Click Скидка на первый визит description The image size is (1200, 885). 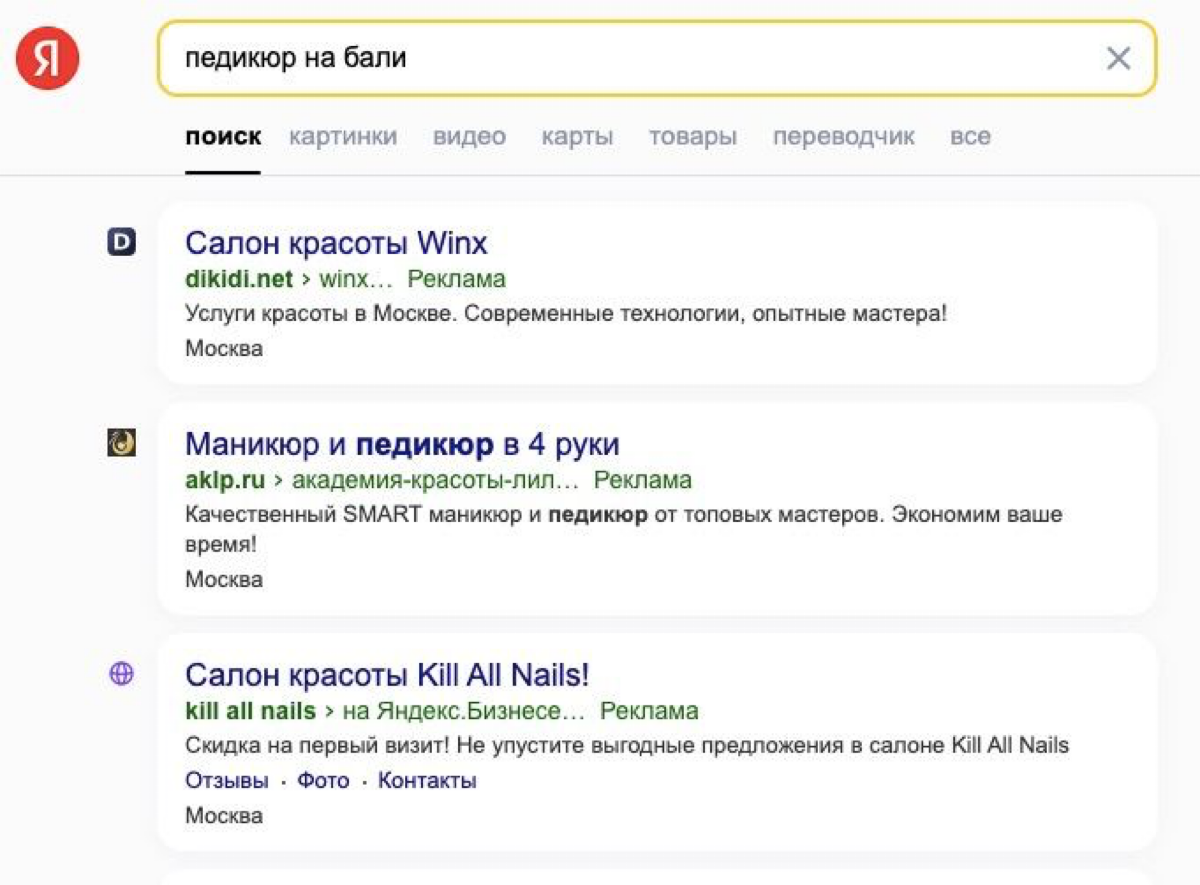[627, 746]
